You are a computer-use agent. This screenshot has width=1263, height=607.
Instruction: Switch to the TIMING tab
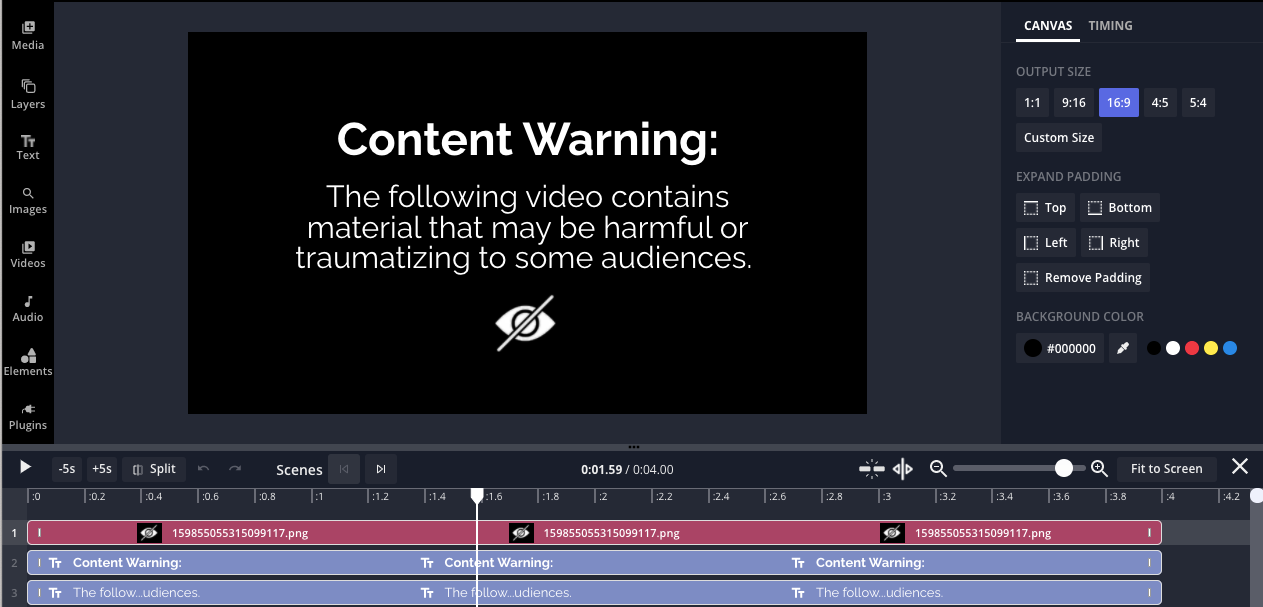point(1110,26)
